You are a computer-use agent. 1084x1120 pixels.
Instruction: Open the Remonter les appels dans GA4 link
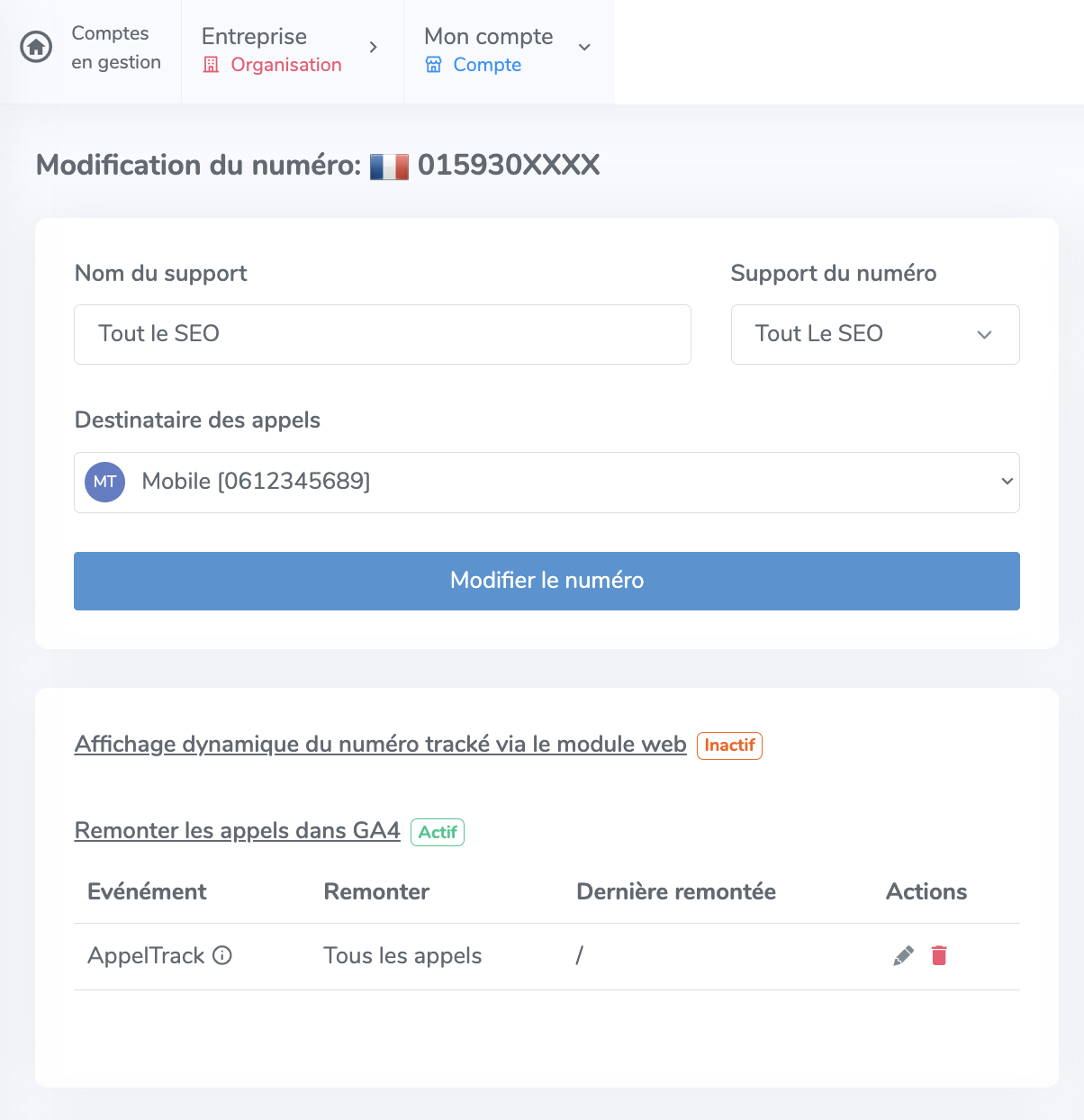[237, 831]
